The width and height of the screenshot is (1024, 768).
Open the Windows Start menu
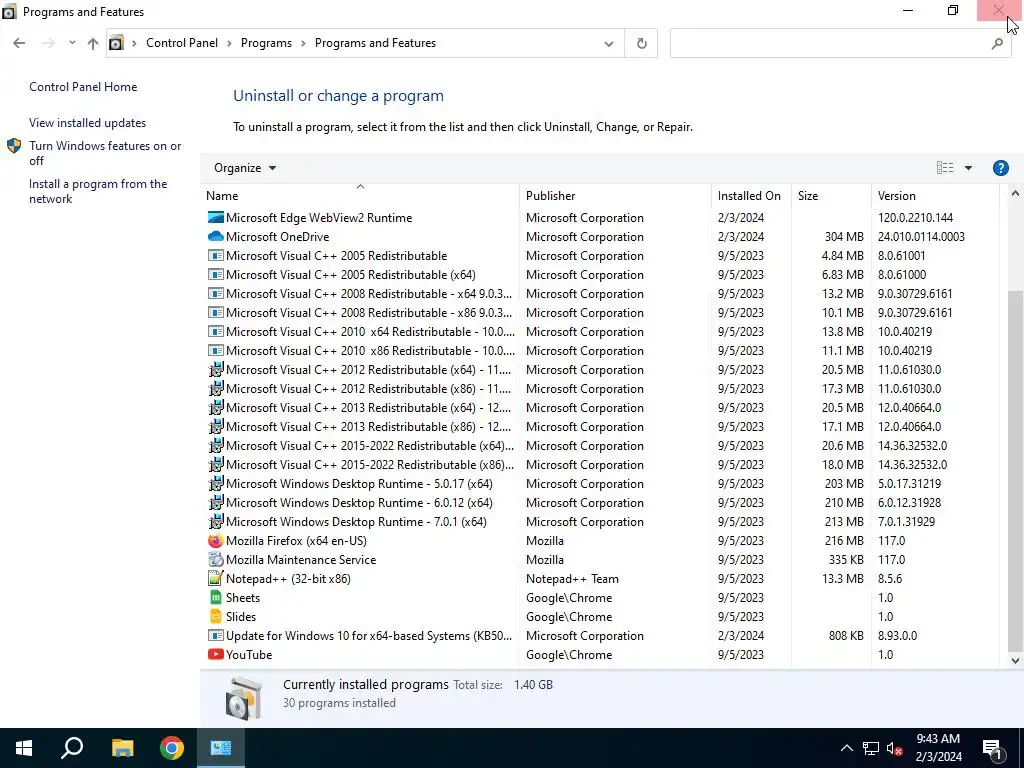(24, 748)
